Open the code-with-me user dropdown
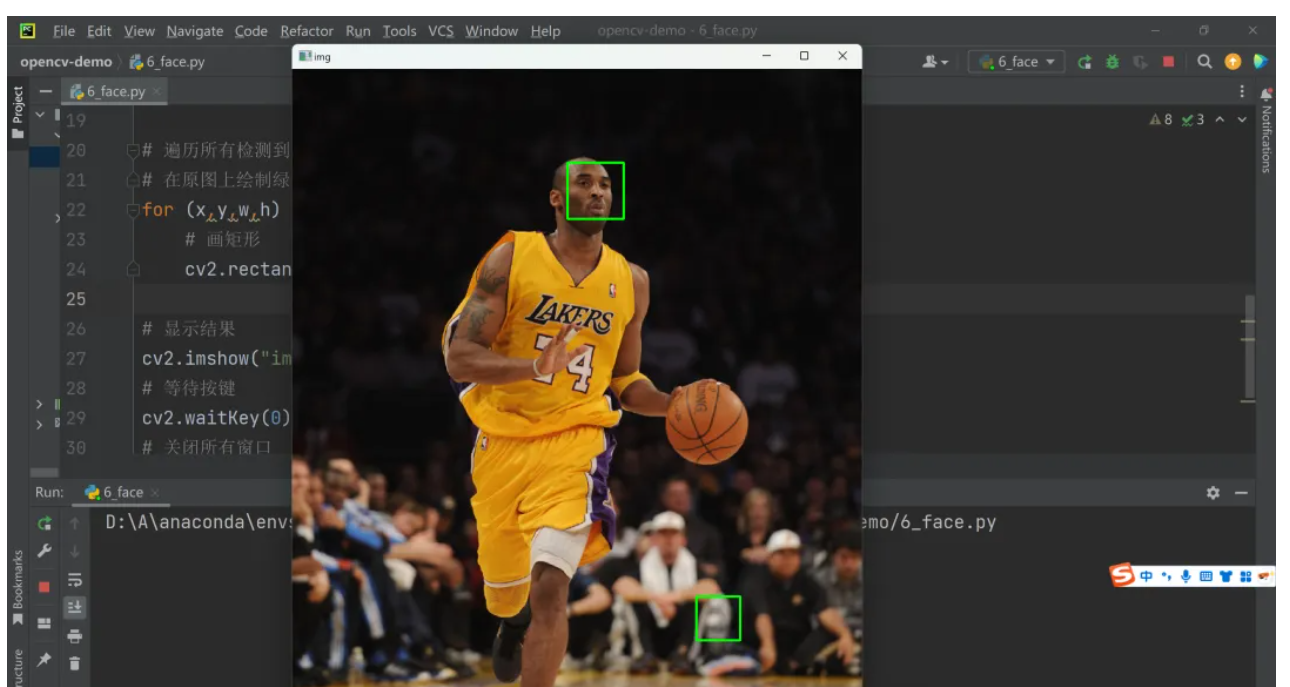Image resolution: width=1290 pixels, height=687 pixels. (x=935, y=62)
